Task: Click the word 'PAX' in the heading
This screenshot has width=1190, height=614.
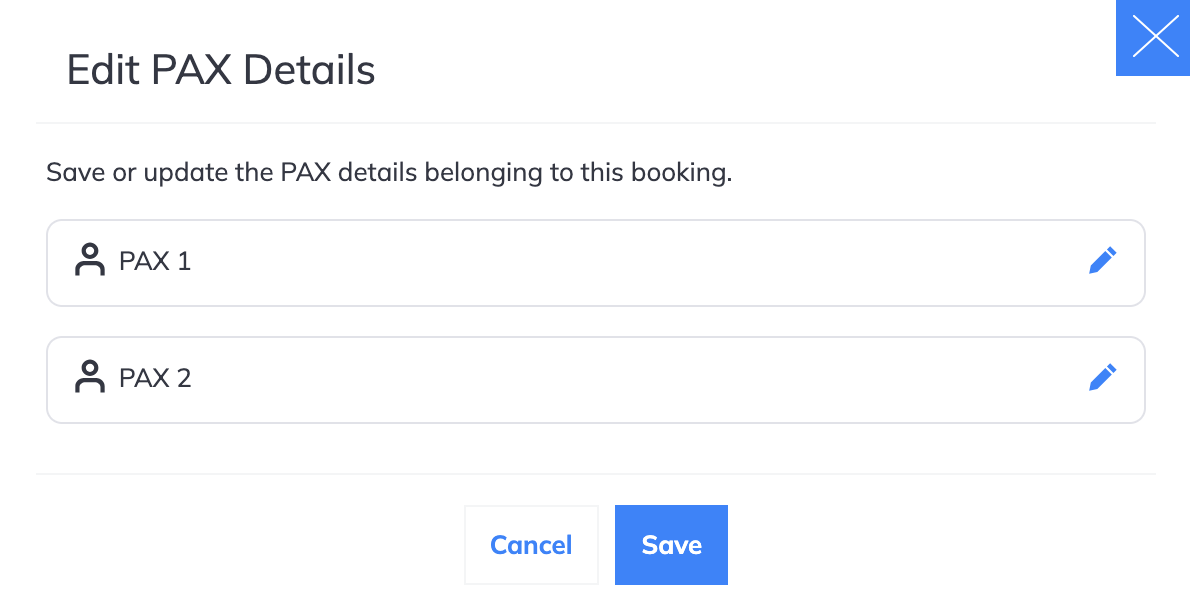Action: (x=191, y=70)
